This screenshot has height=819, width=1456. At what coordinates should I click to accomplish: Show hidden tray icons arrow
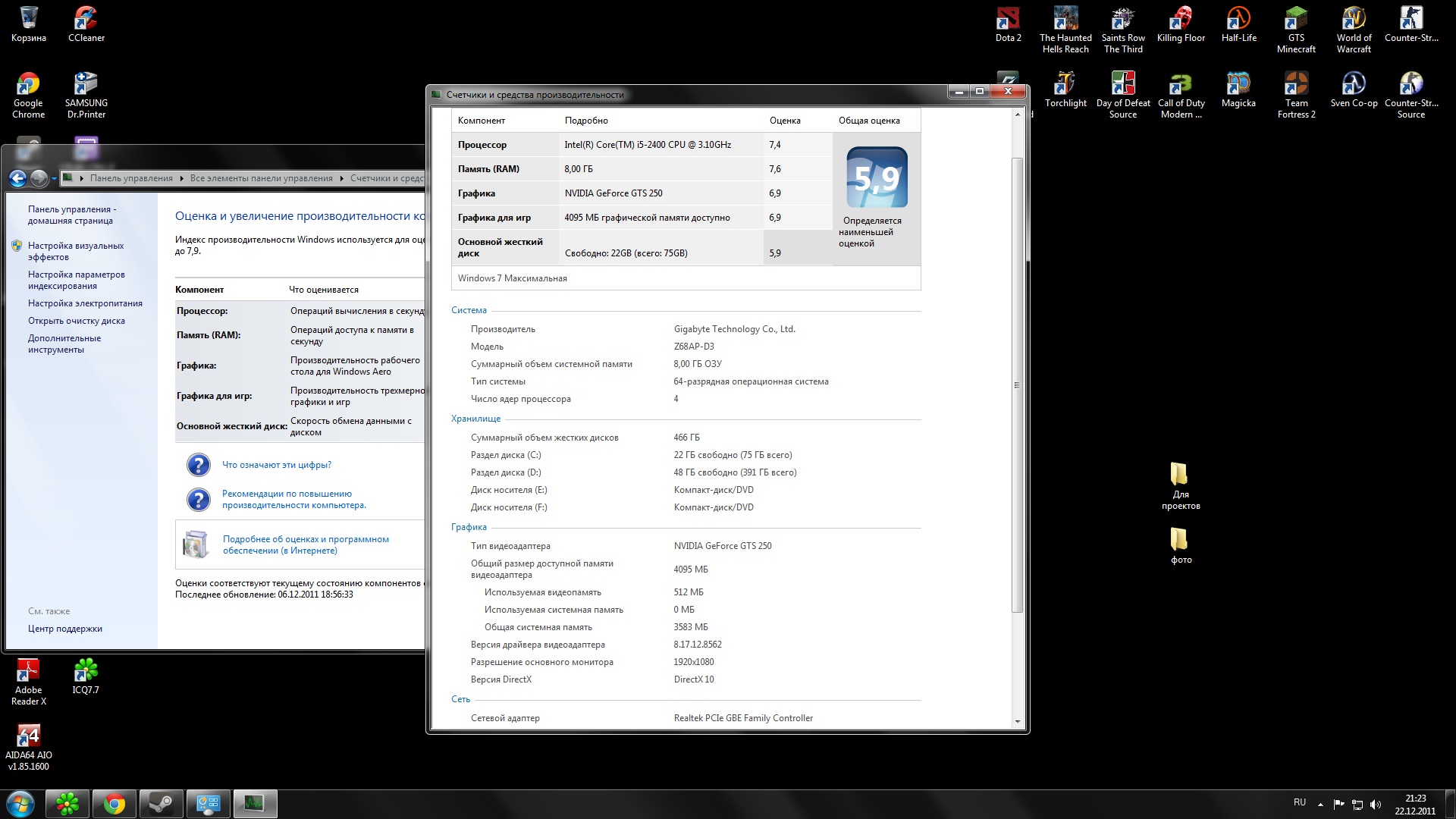pyautogui.click(x=1320, y=805)
